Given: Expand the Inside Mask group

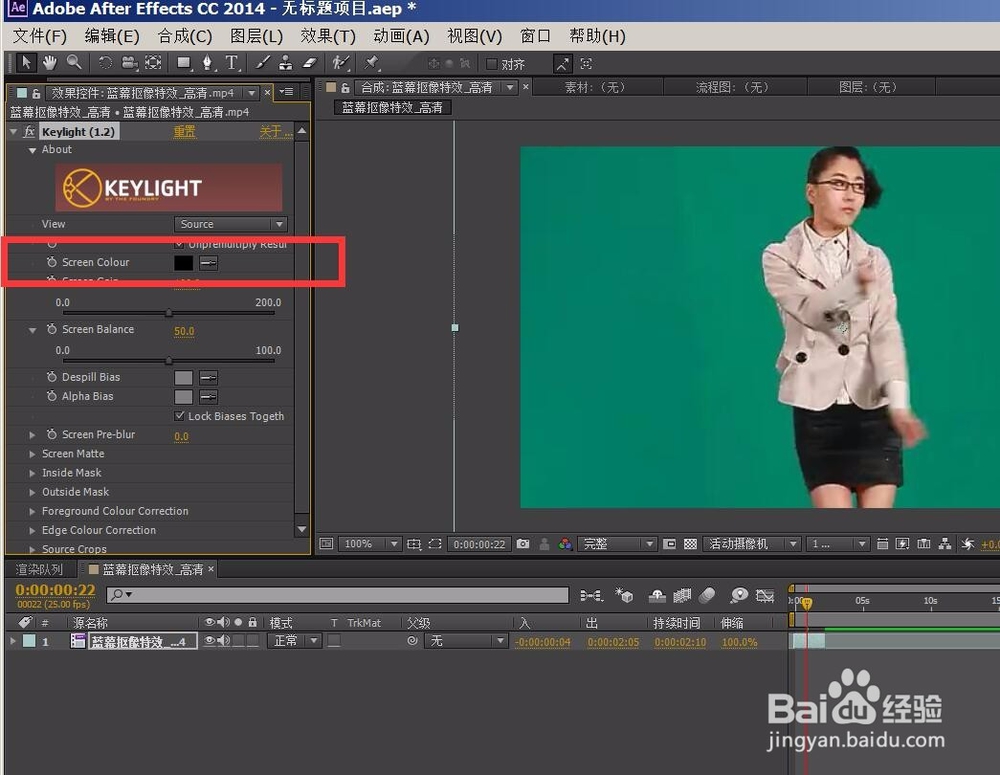Looking at the screenshot, I should click(33, 473).
